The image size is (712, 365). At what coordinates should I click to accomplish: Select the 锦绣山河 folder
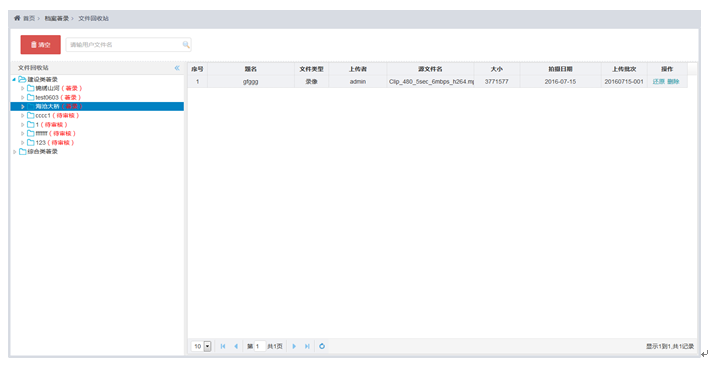click(47, 89)
